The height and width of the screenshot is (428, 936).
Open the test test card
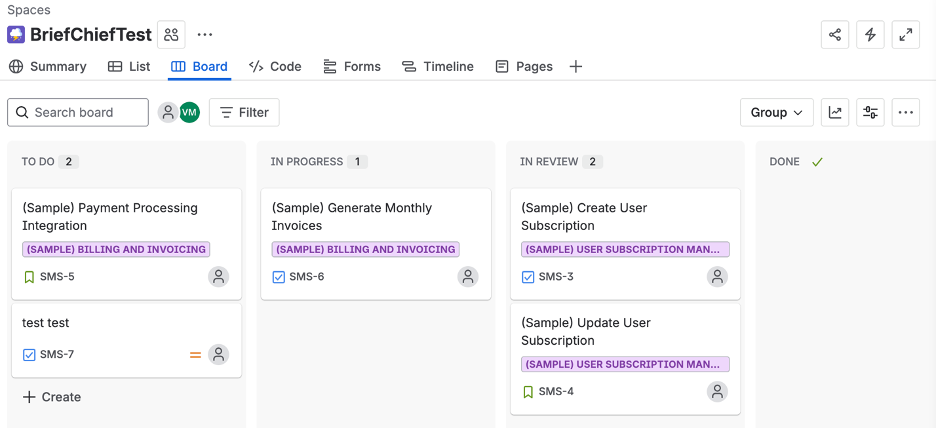coord(127,340)
